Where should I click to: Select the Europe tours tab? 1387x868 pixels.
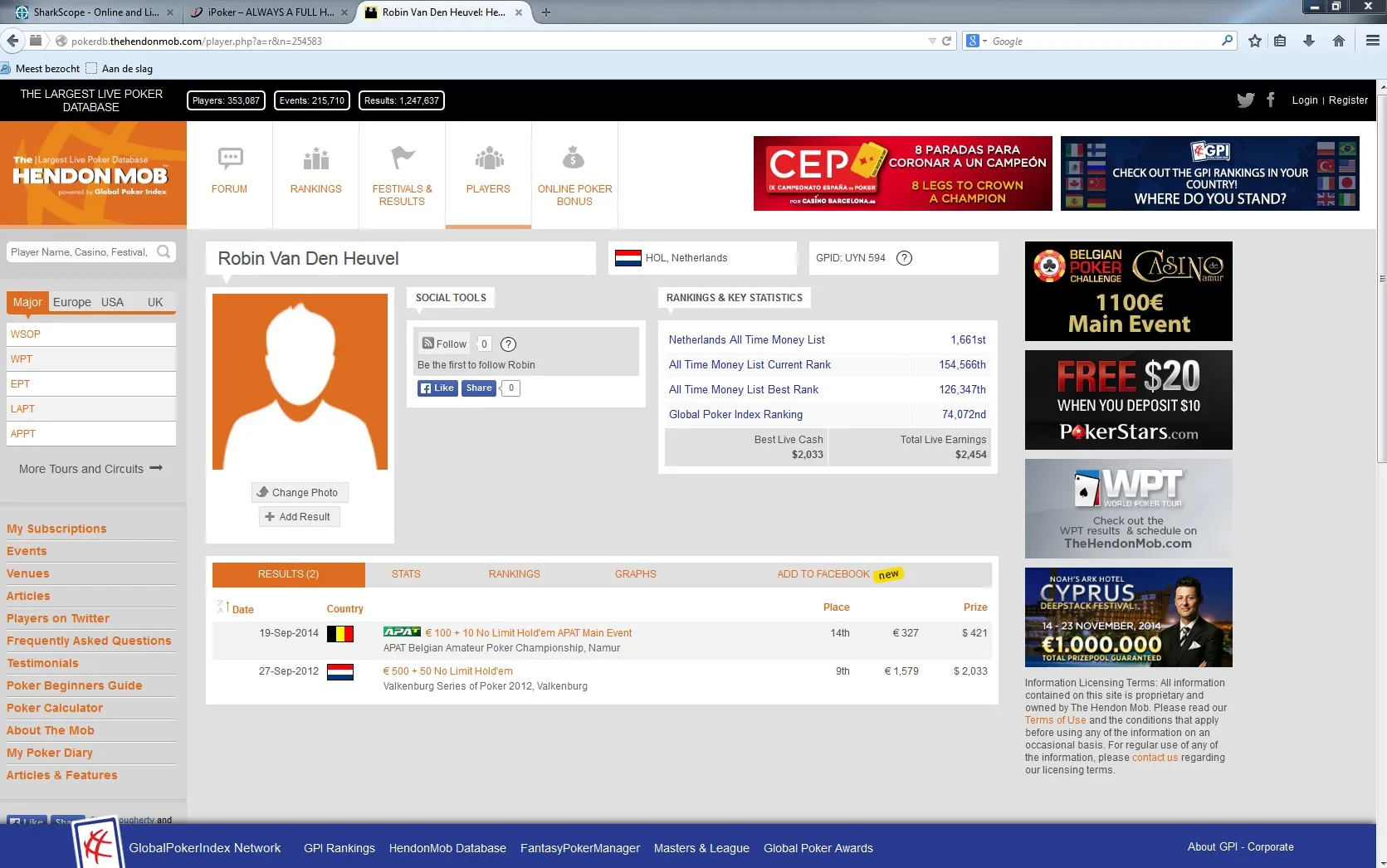pos(72,302)
